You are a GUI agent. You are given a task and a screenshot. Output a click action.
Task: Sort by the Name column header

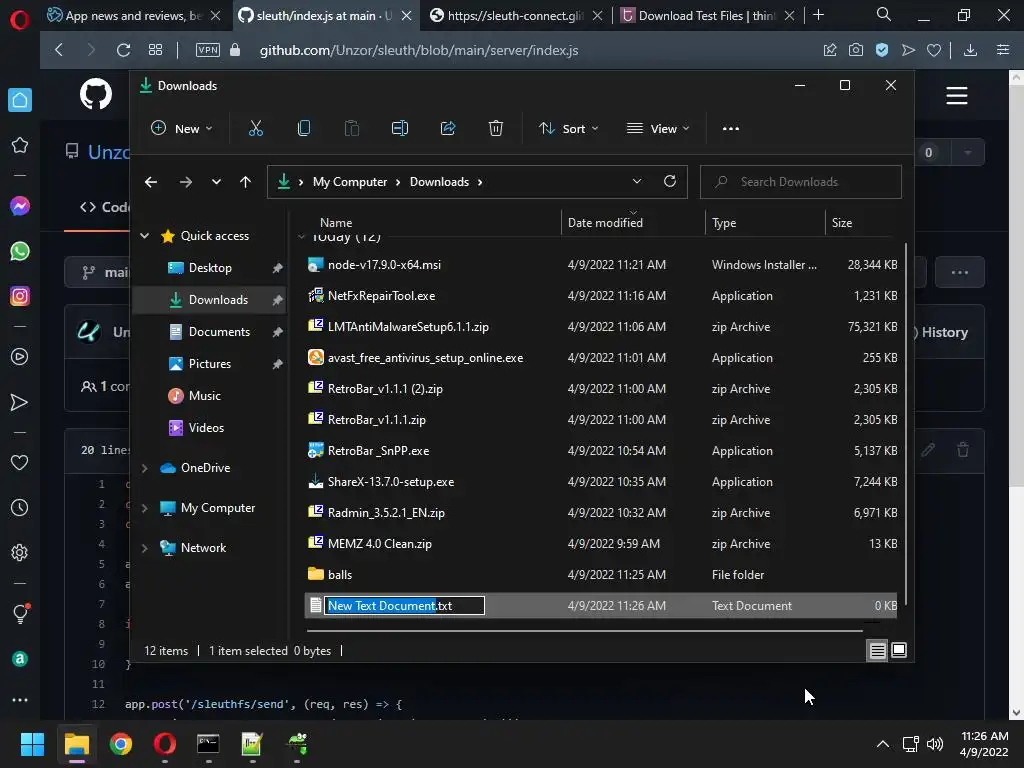[x=336, y=223]
